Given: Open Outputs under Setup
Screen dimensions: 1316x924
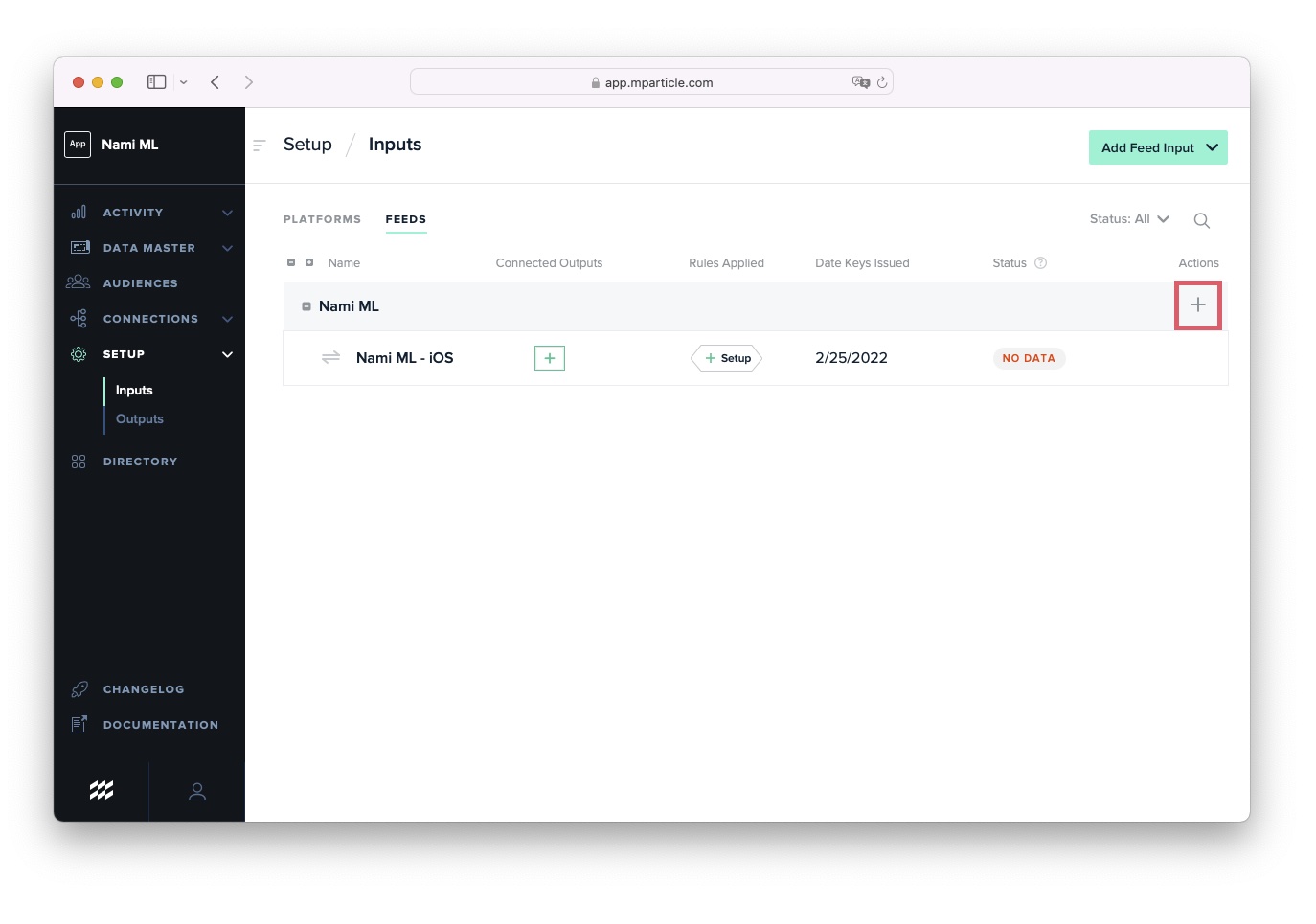Looking at the screenshot, I should pyautogui.click(x=140, y=419).
